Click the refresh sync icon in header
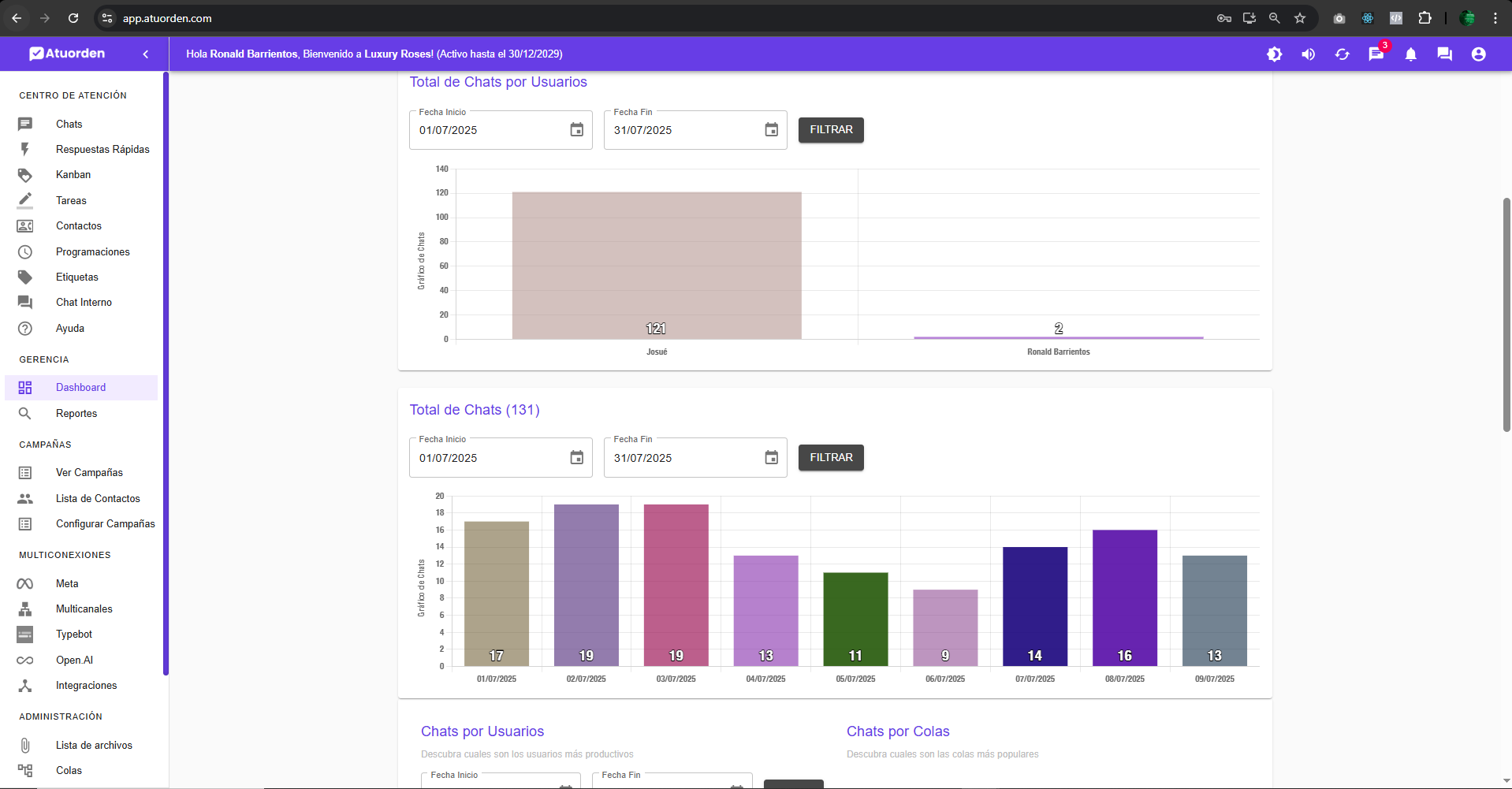The image size is (1512, 789). (1342, 54)
